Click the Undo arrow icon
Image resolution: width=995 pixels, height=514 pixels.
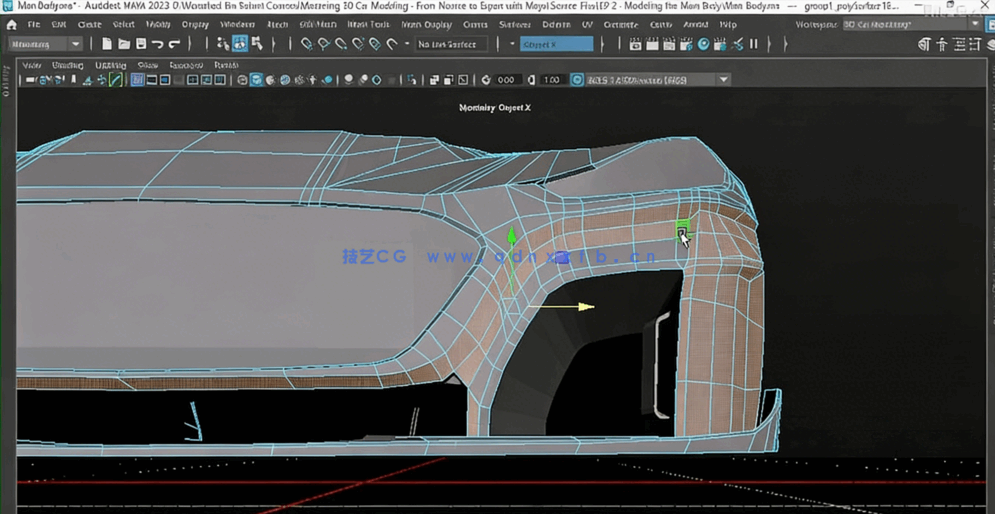[158, 44]
